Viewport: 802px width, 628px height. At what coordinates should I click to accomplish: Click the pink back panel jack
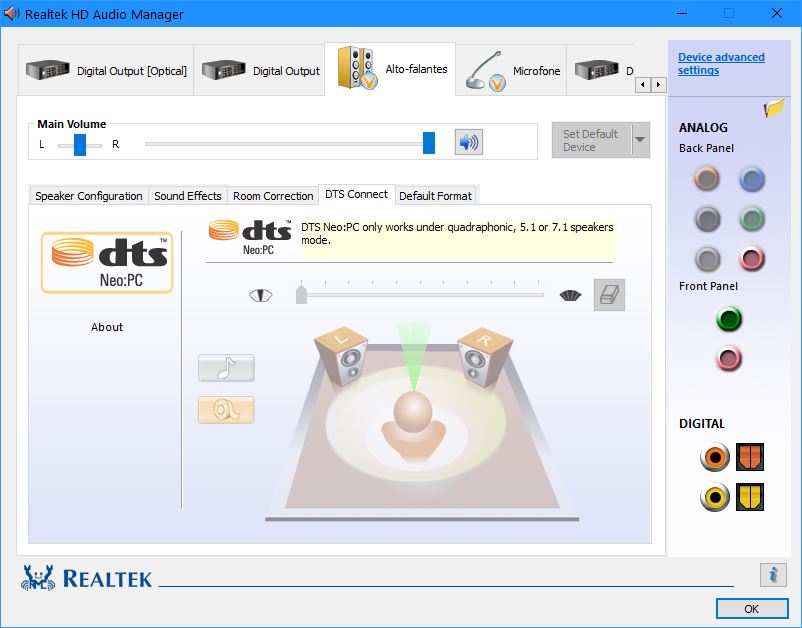click(751, 258)
